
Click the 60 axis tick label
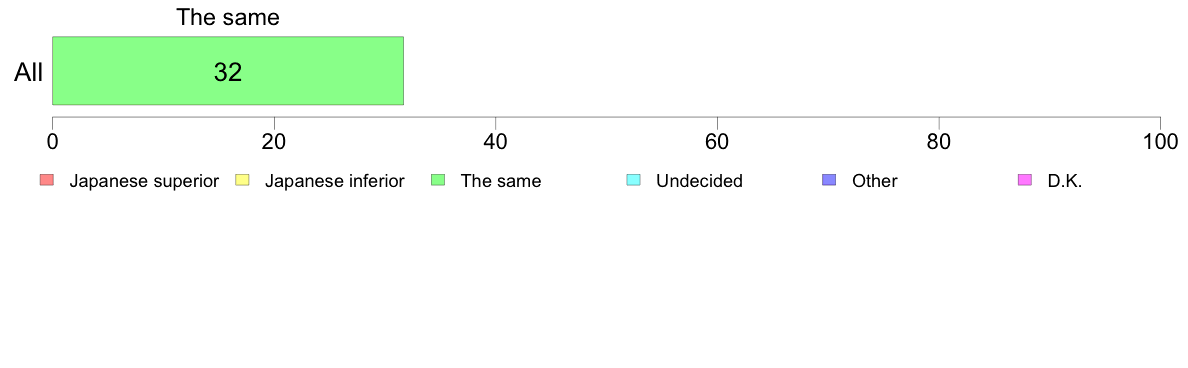coord(717,142)
